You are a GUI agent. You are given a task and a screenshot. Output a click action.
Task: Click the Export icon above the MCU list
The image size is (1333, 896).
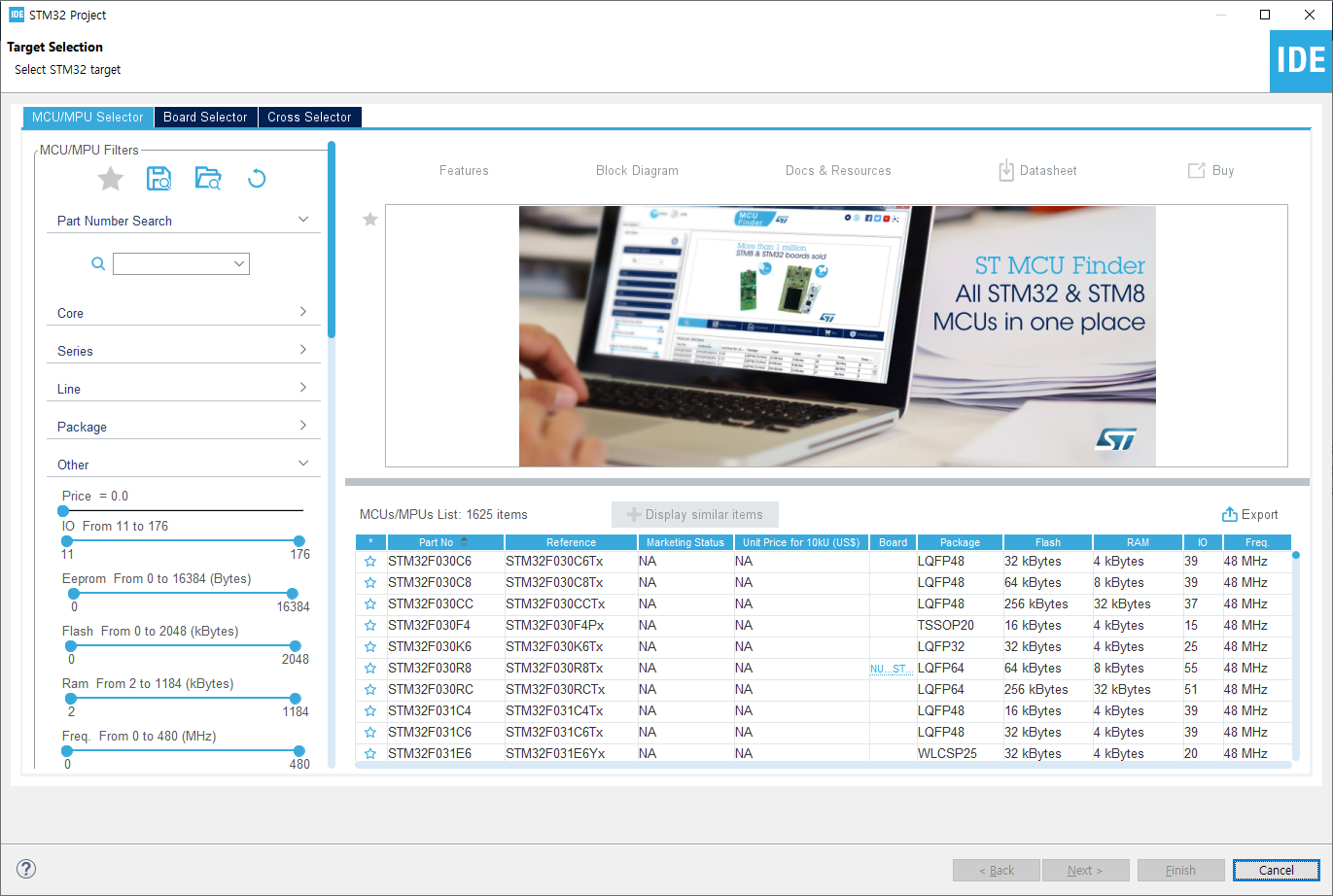[x=1230, y=515]
